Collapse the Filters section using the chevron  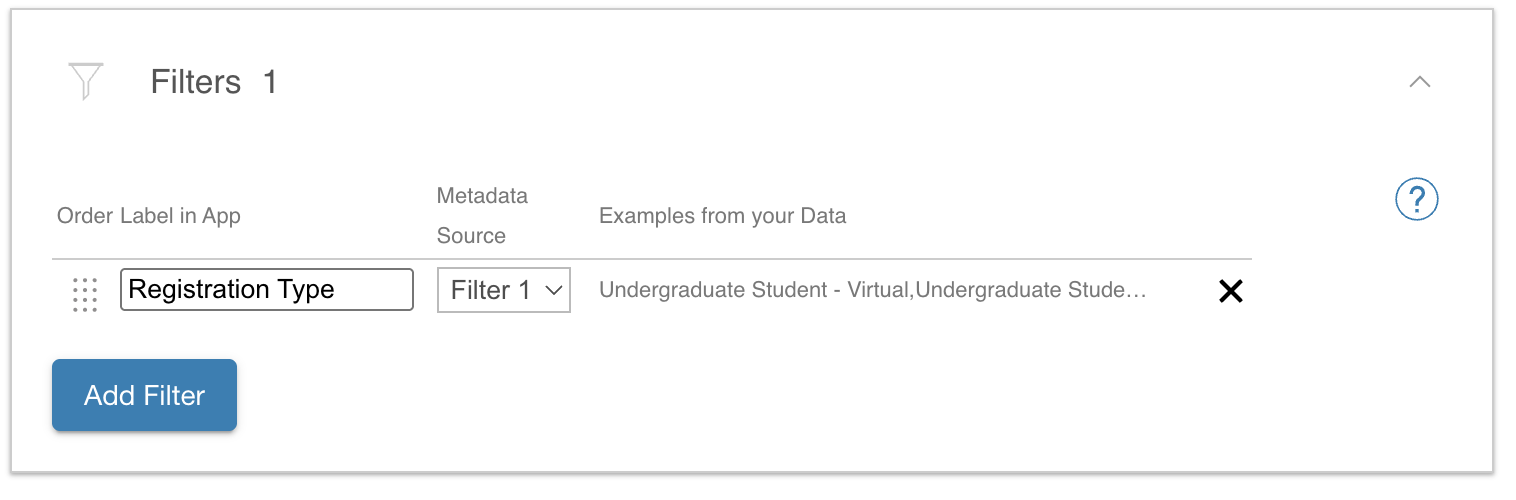click(1419, 82)
